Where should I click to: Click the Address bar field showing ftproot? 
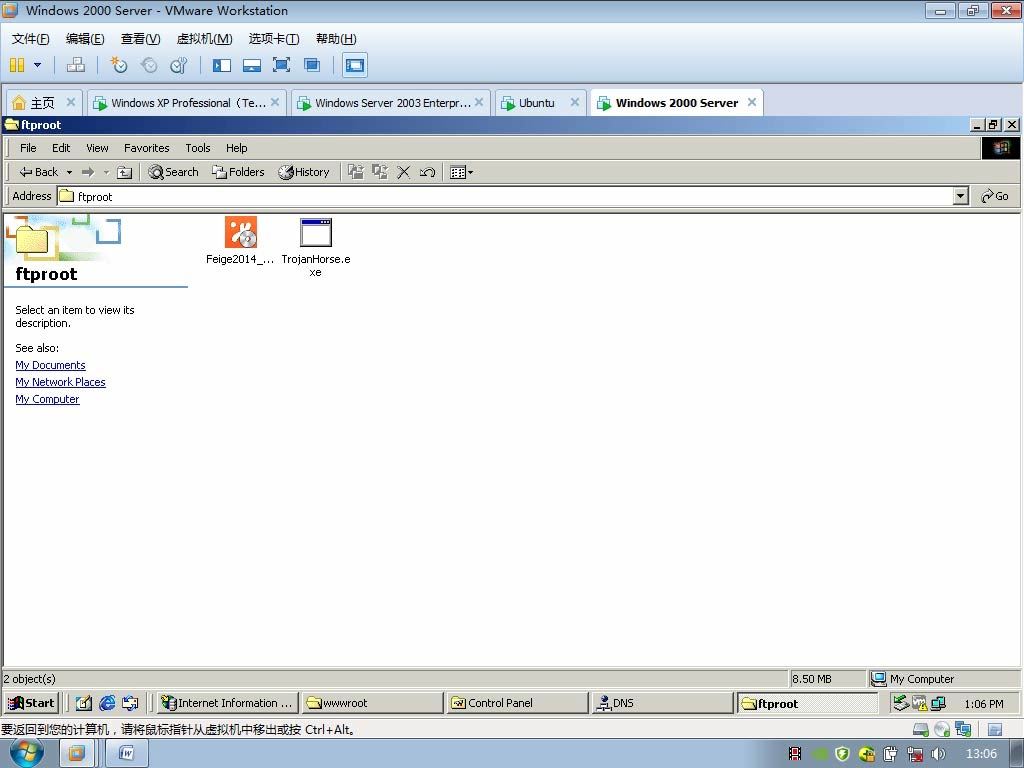504,196
